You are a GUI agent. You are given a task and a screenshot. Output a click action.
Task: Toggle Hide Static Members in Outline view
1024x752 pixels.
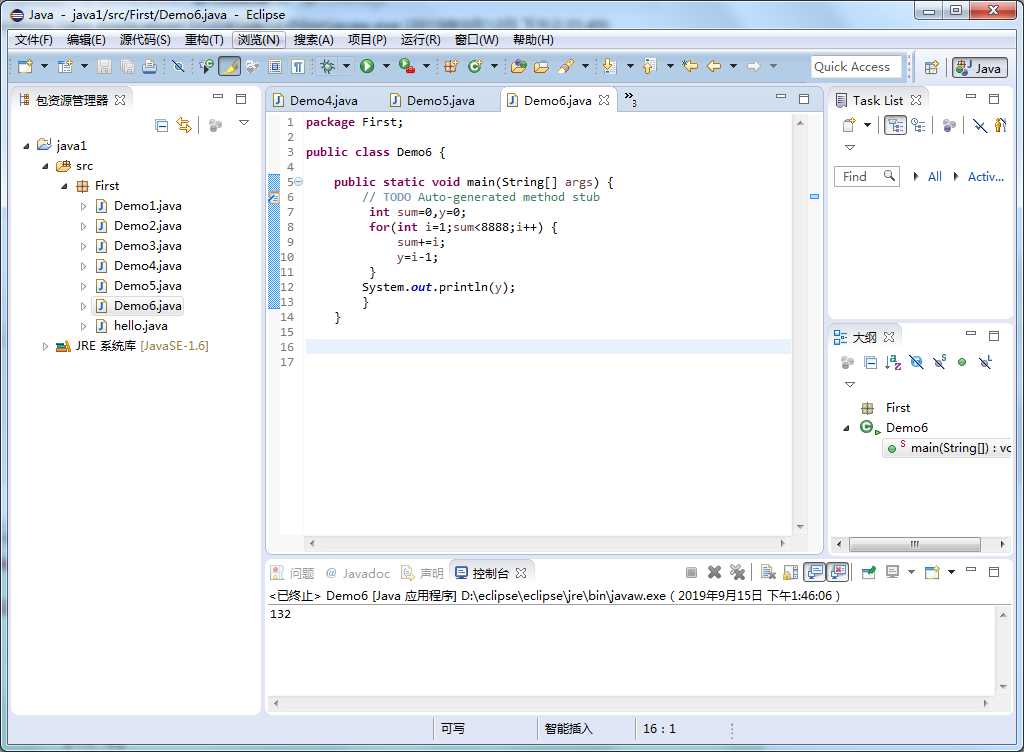coord(940,362)
